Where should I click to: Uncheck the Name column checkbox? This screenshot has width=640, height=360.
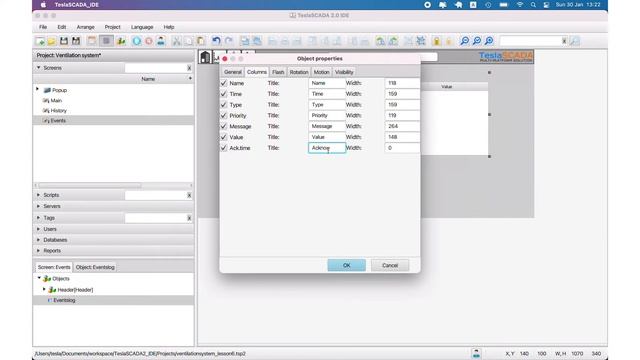[224, 83]
